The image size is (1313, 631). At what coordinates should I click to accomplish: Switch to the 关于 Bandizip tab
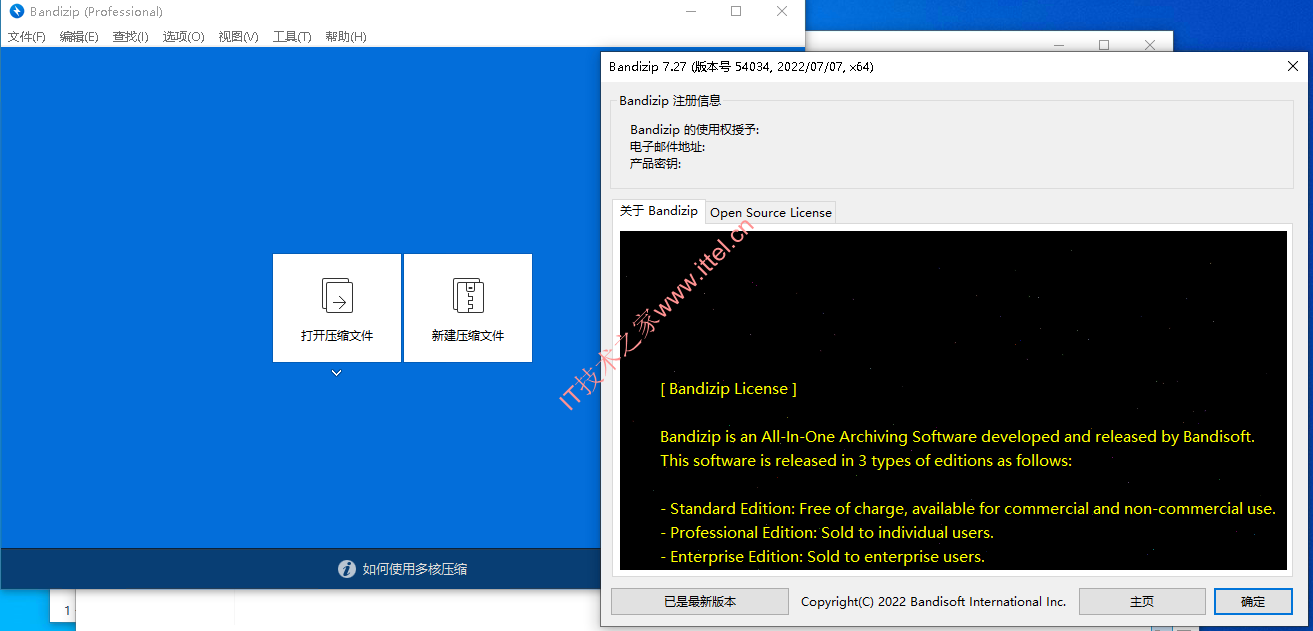[x=659, y=211]
